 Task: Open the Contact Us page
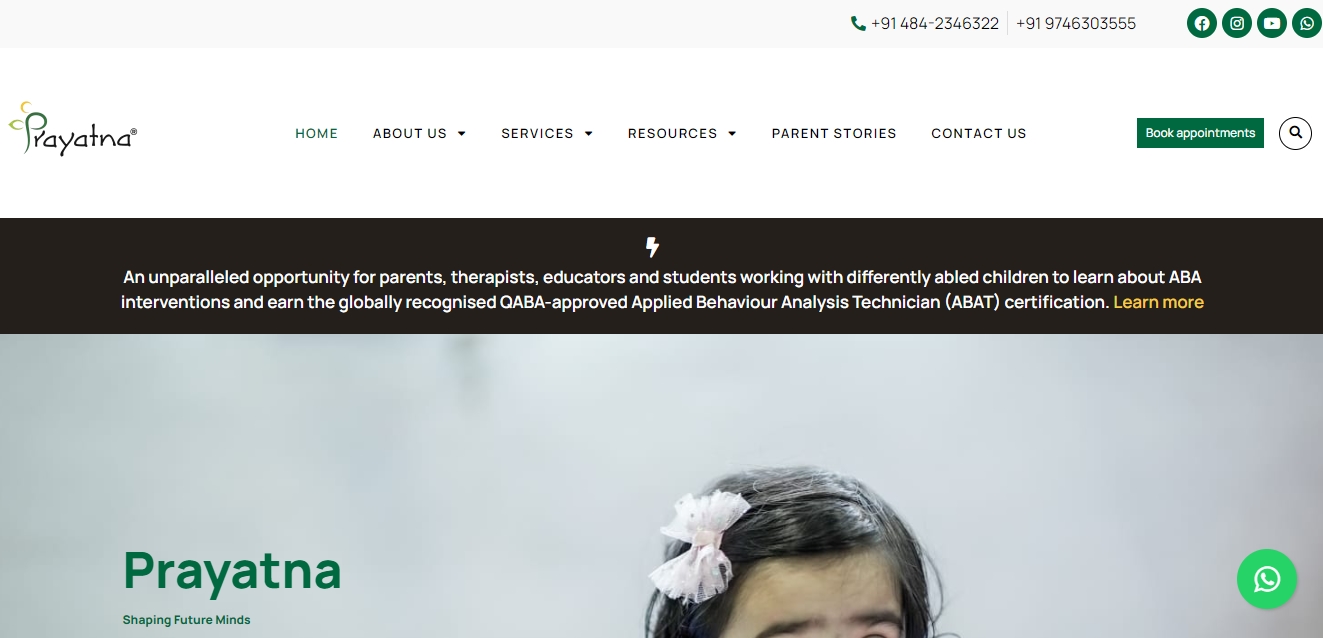click(979, 133)
